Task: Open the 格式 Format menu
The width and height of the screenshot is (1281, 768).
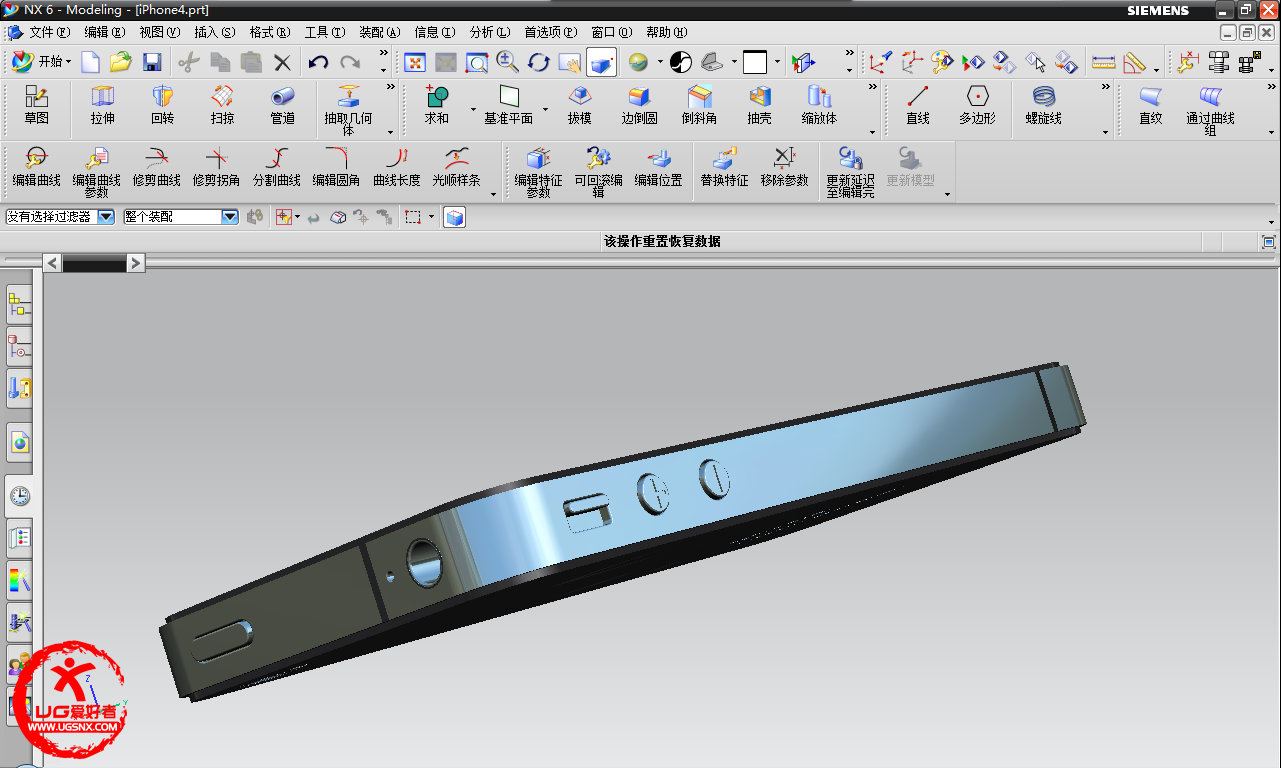Action: 270,32
